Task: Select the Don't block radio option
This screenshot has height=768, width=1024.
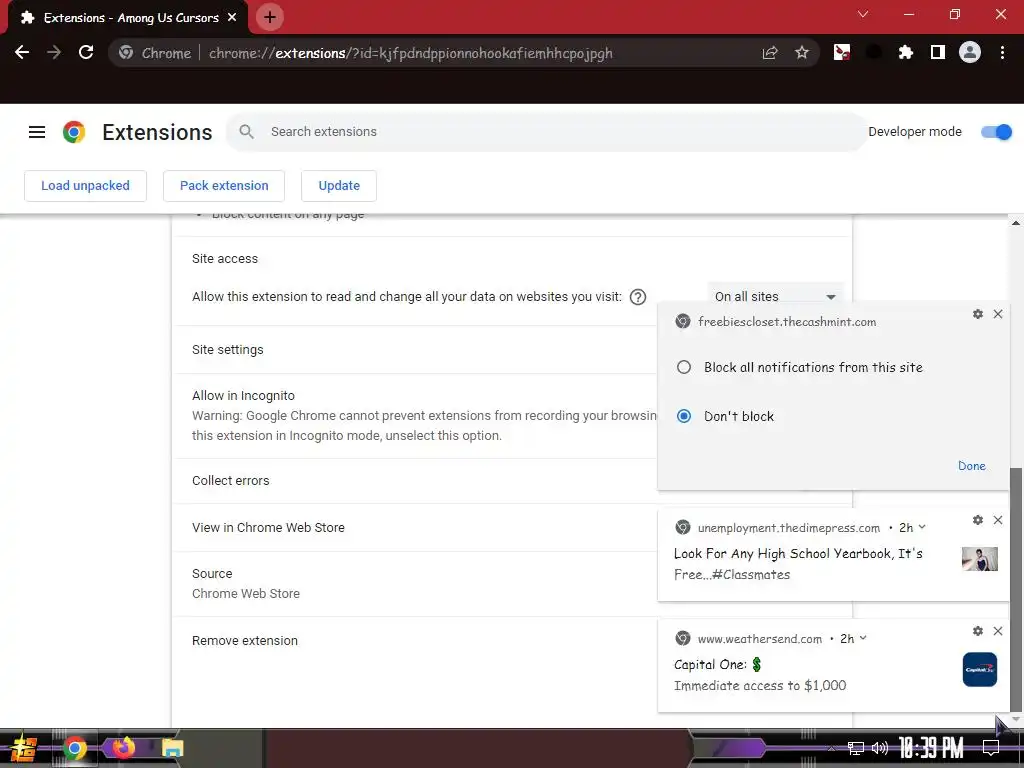Action: point(684,416)
